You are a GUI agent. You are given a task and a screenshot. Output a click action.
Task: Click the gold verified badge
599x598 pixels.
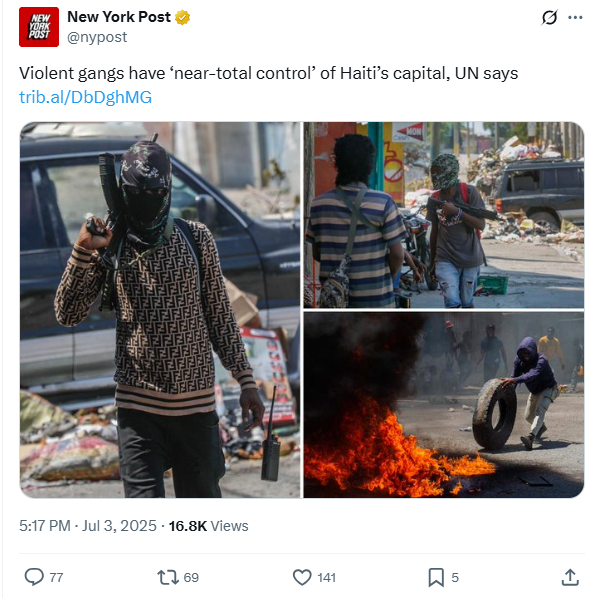coord(183,17)
